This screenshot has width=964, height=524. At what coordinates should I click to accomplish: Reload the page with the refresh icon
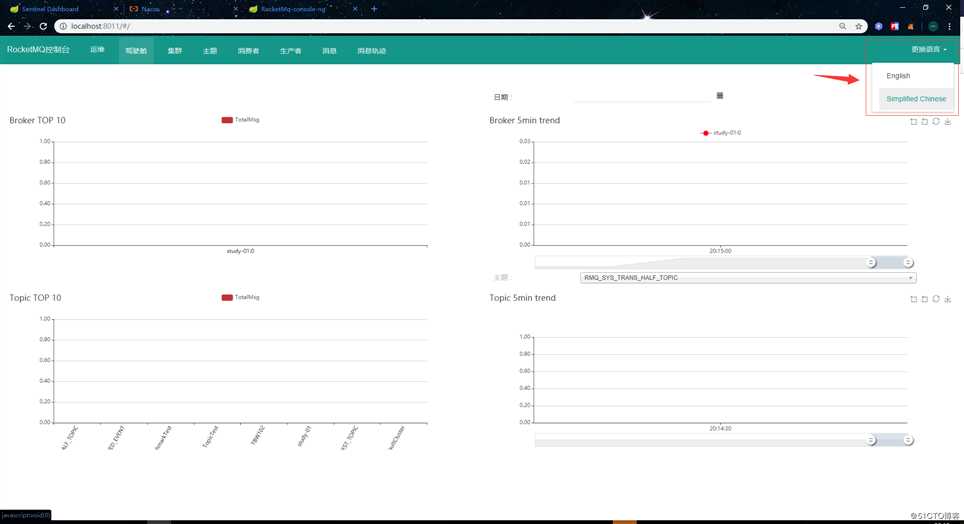(43, 26)
